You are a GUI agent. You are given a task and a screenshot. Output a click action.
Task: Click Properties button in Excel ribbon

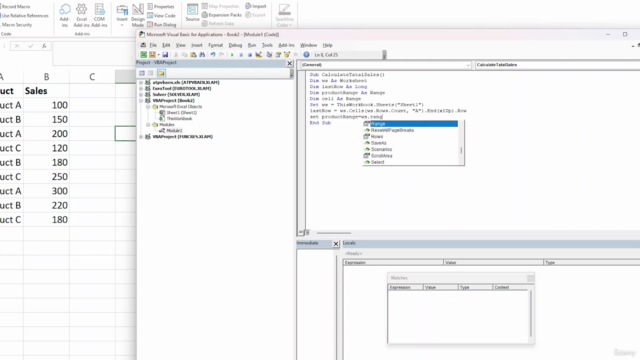[x=161, y=7]
